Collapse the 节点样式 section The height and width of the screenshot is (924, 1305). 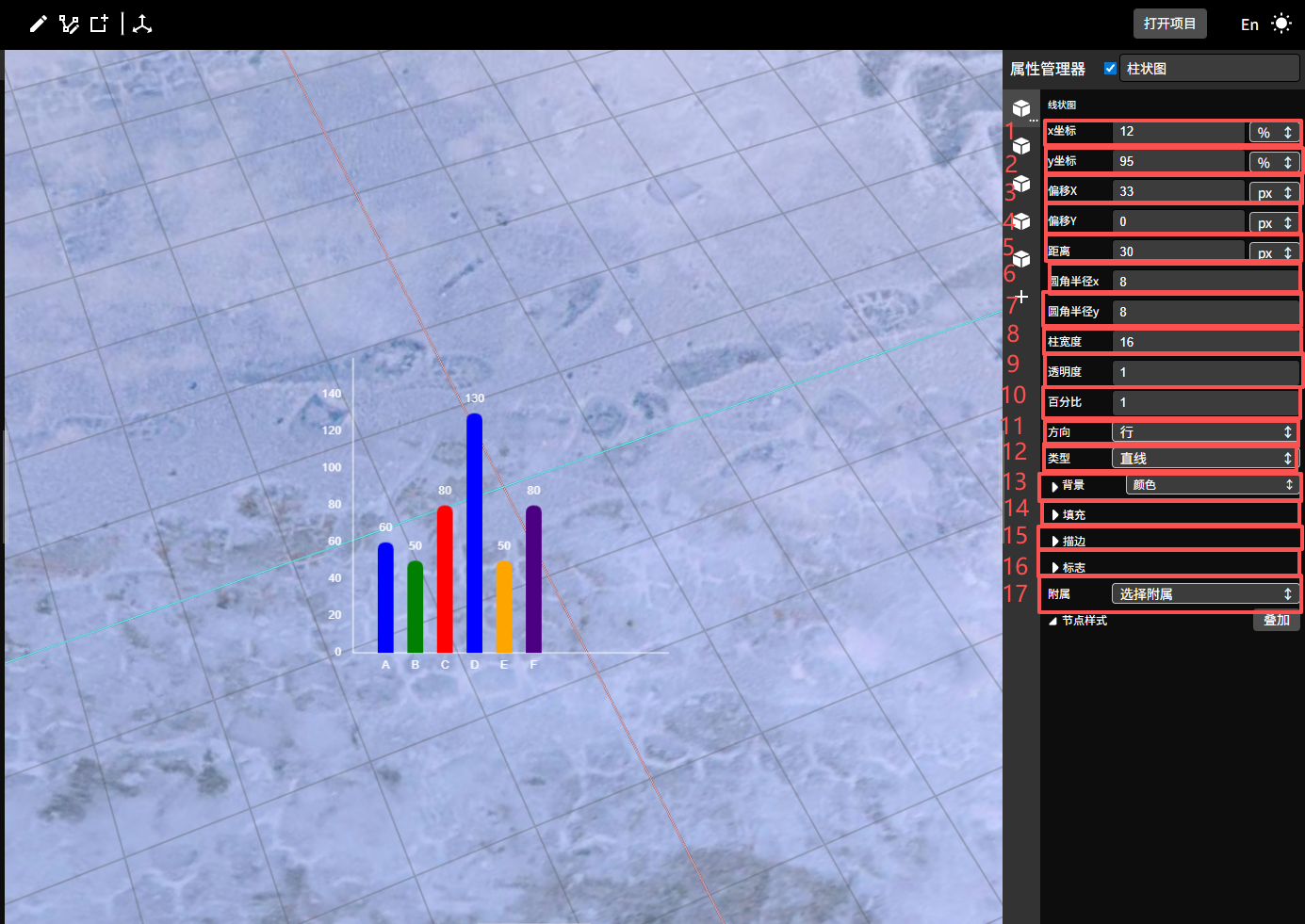[x=1053, y=621]
